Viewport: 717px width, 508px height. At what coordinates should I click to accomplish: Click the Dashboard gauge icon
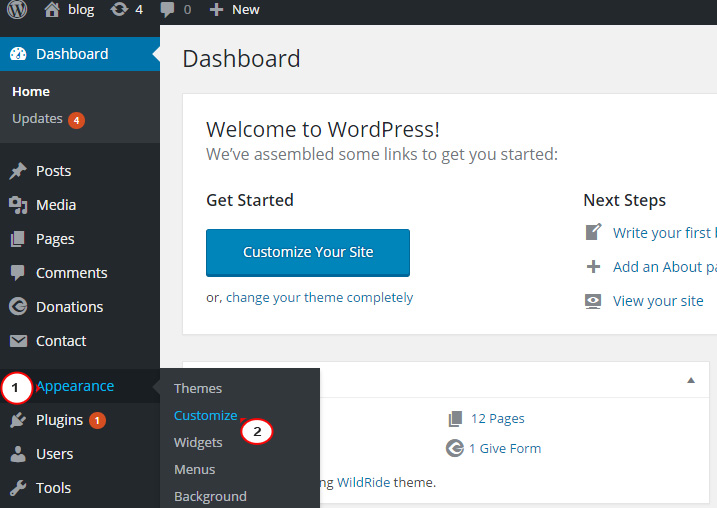point(18,54)
